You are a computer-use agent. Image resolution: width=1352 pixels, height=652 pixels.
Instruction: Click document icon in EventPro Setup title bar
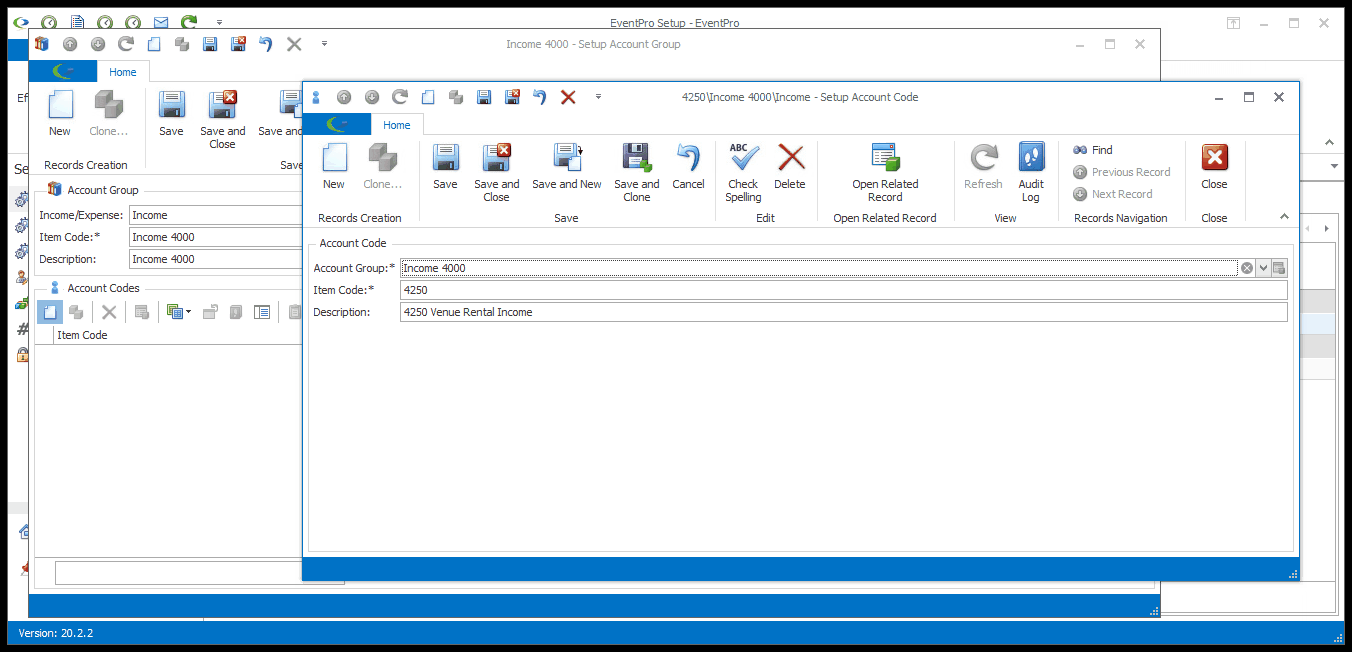[77, 22]
